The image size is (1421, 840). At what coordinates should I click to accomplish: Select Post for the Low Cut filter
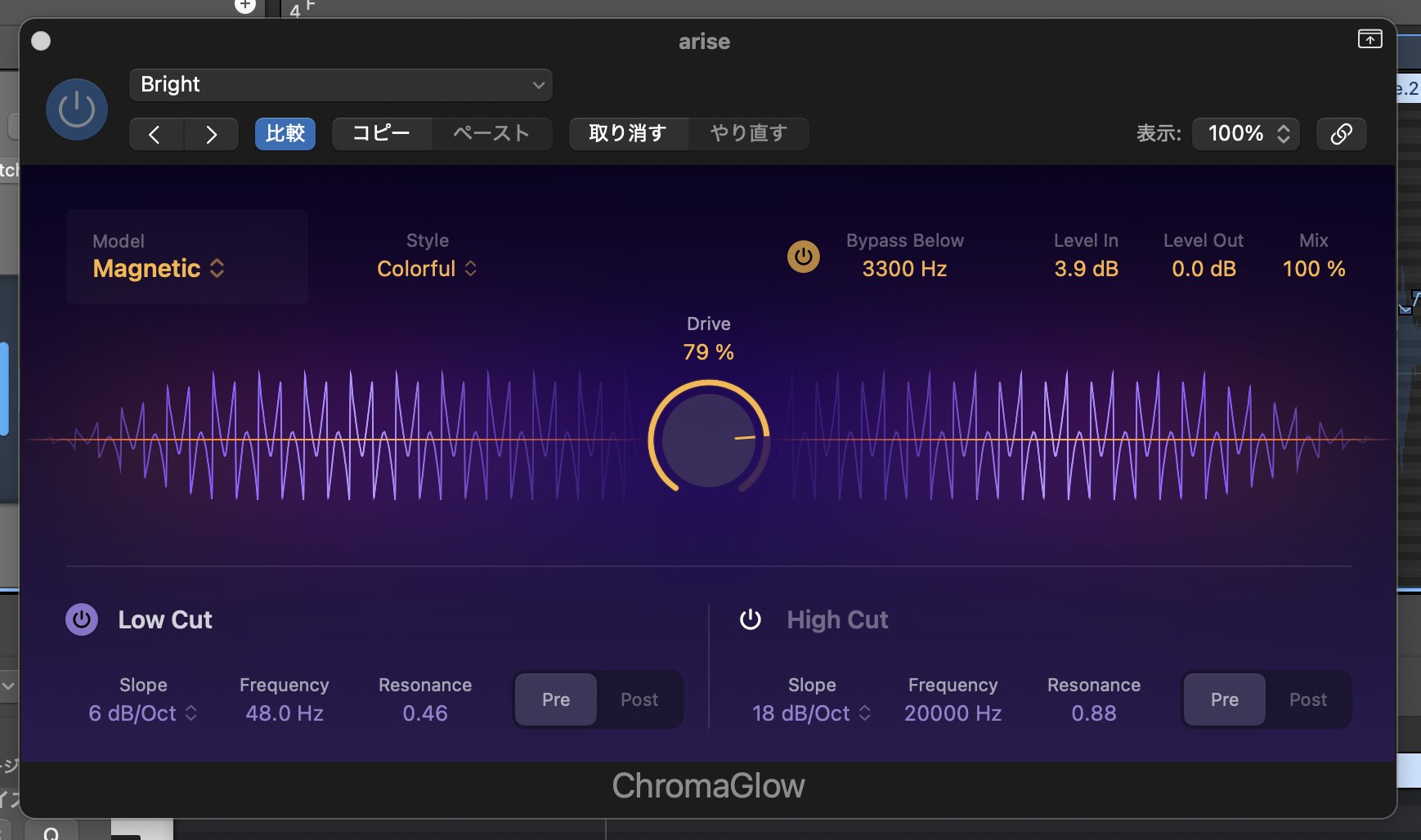click(639, 699)
